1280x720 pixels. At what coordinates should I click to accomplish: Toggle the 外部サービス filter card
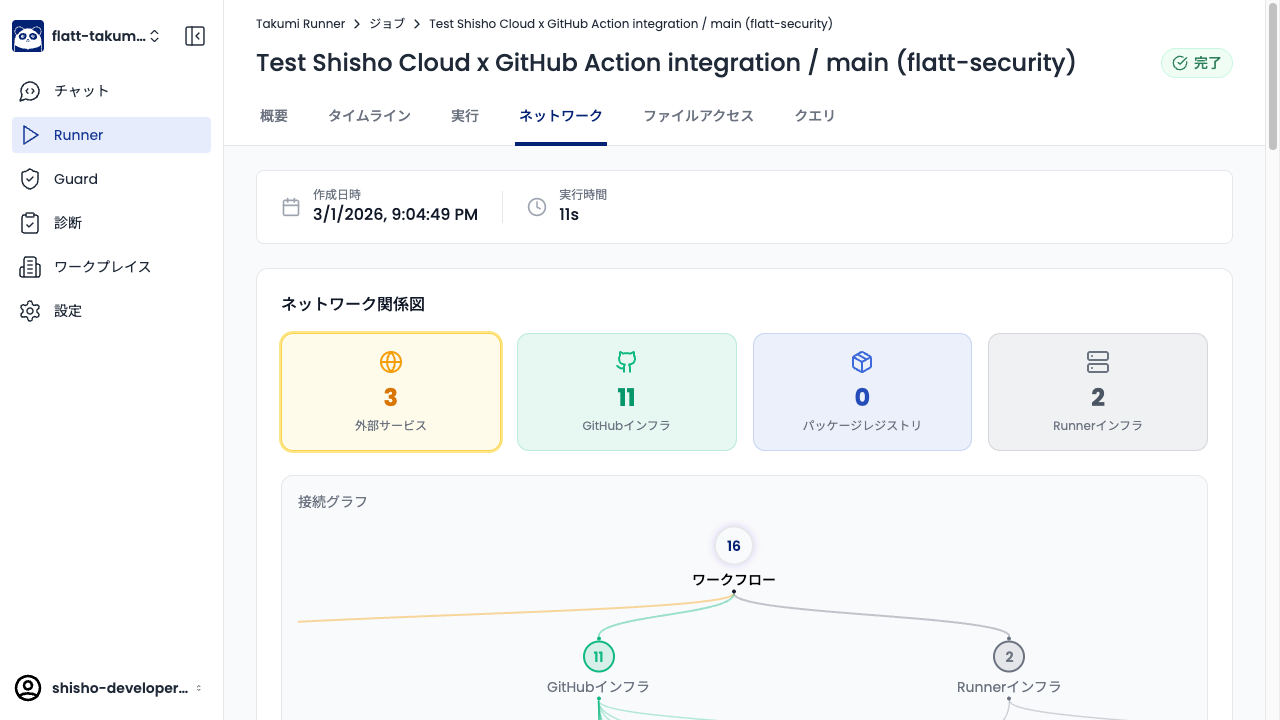click(x=391, y=392)
